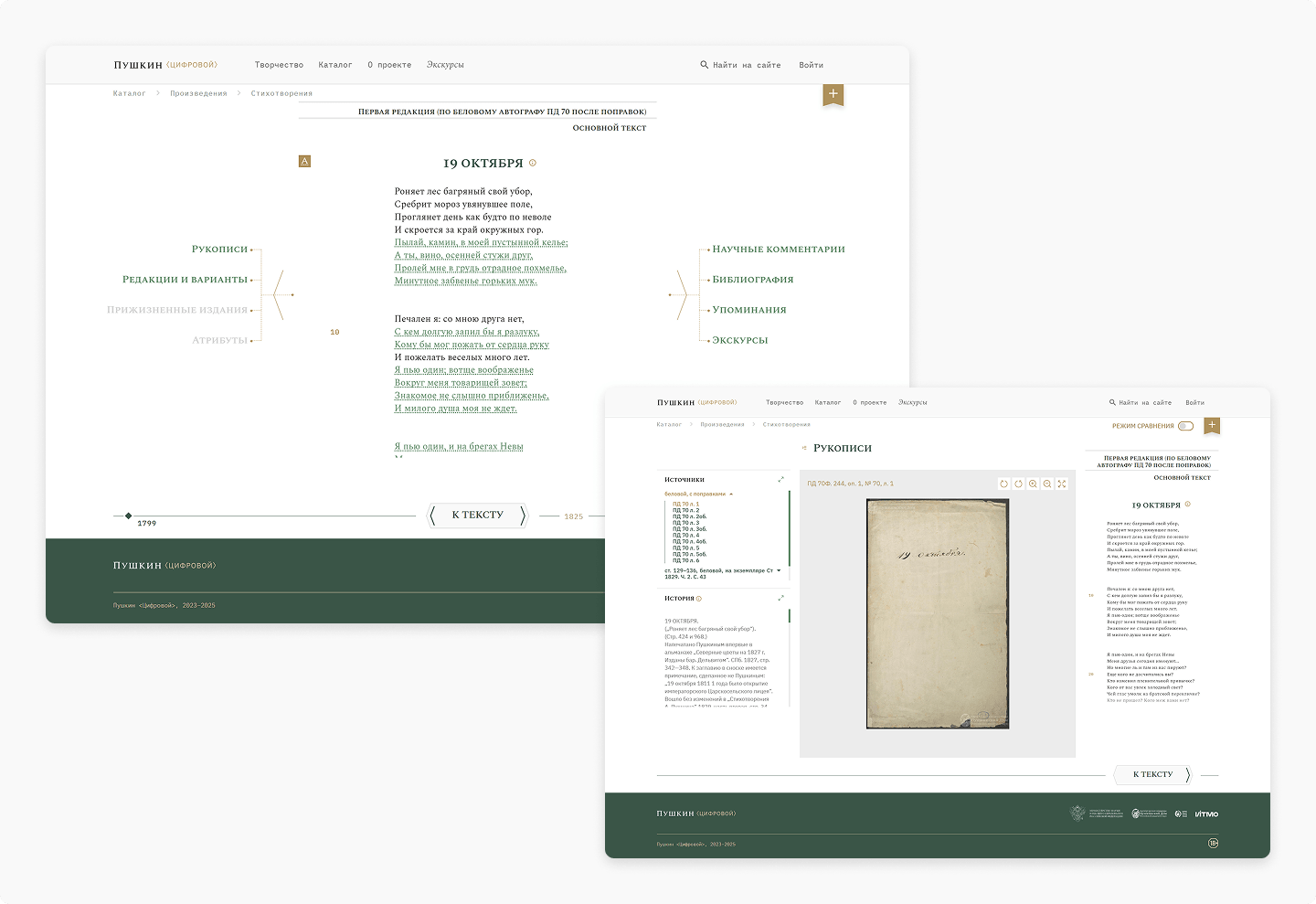Toggle the Режим сравнения switch

coord(1185,426)
